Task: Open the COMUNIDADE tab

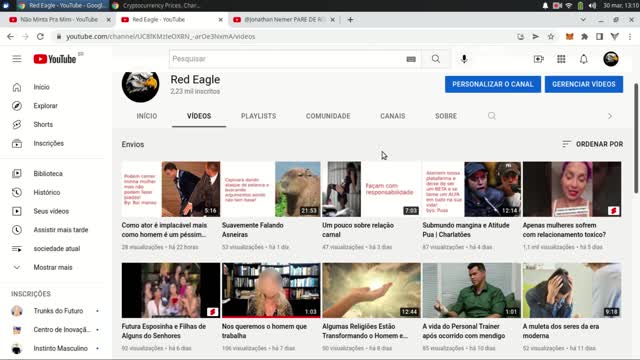Action: (328, 116)
